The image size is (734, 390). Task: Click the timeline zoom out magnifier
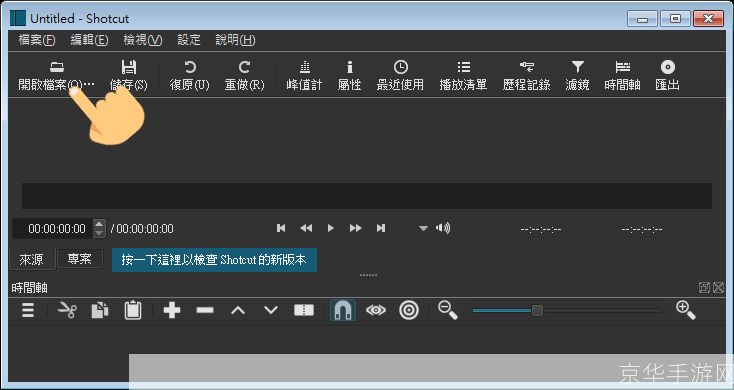(448, 310)
